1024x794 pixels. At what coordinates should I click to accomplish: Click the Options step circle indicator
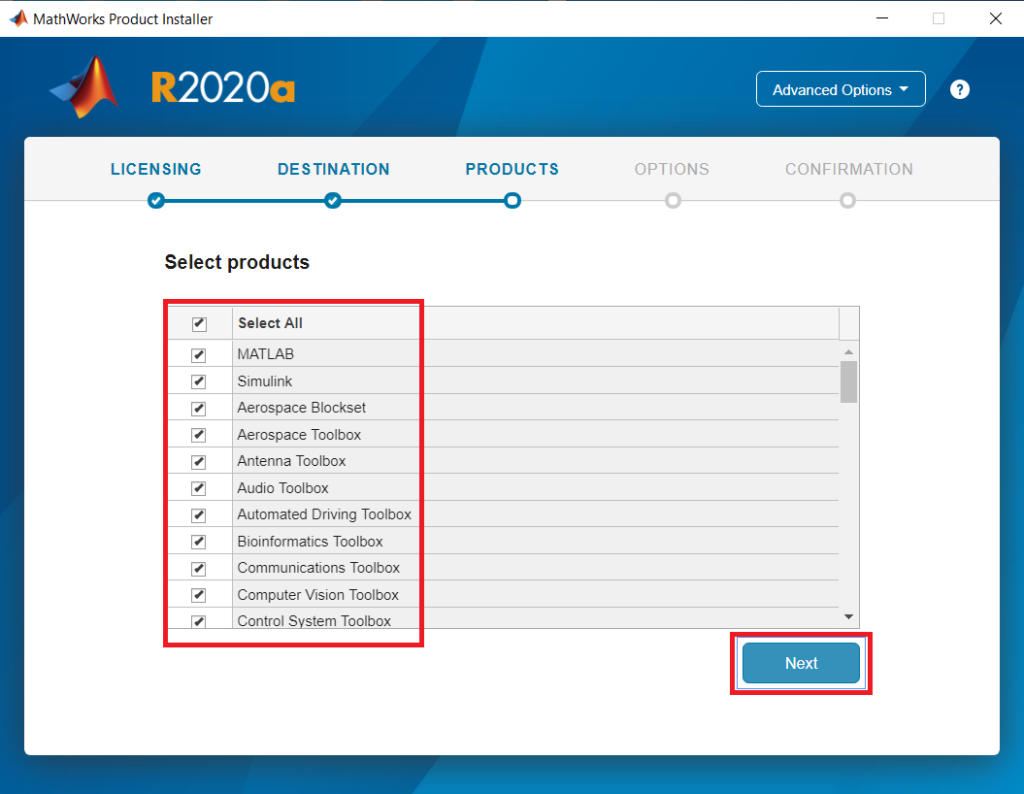click(672, 201)
